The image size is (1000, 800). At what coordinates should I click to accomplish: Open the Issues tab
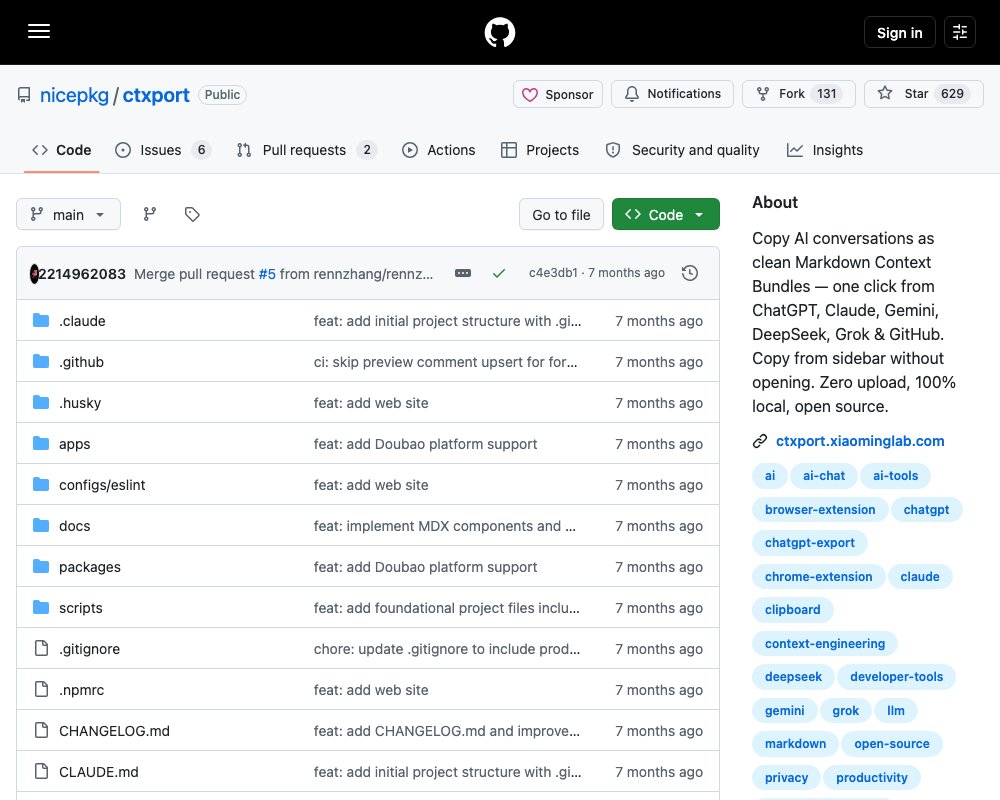(163, 150)
